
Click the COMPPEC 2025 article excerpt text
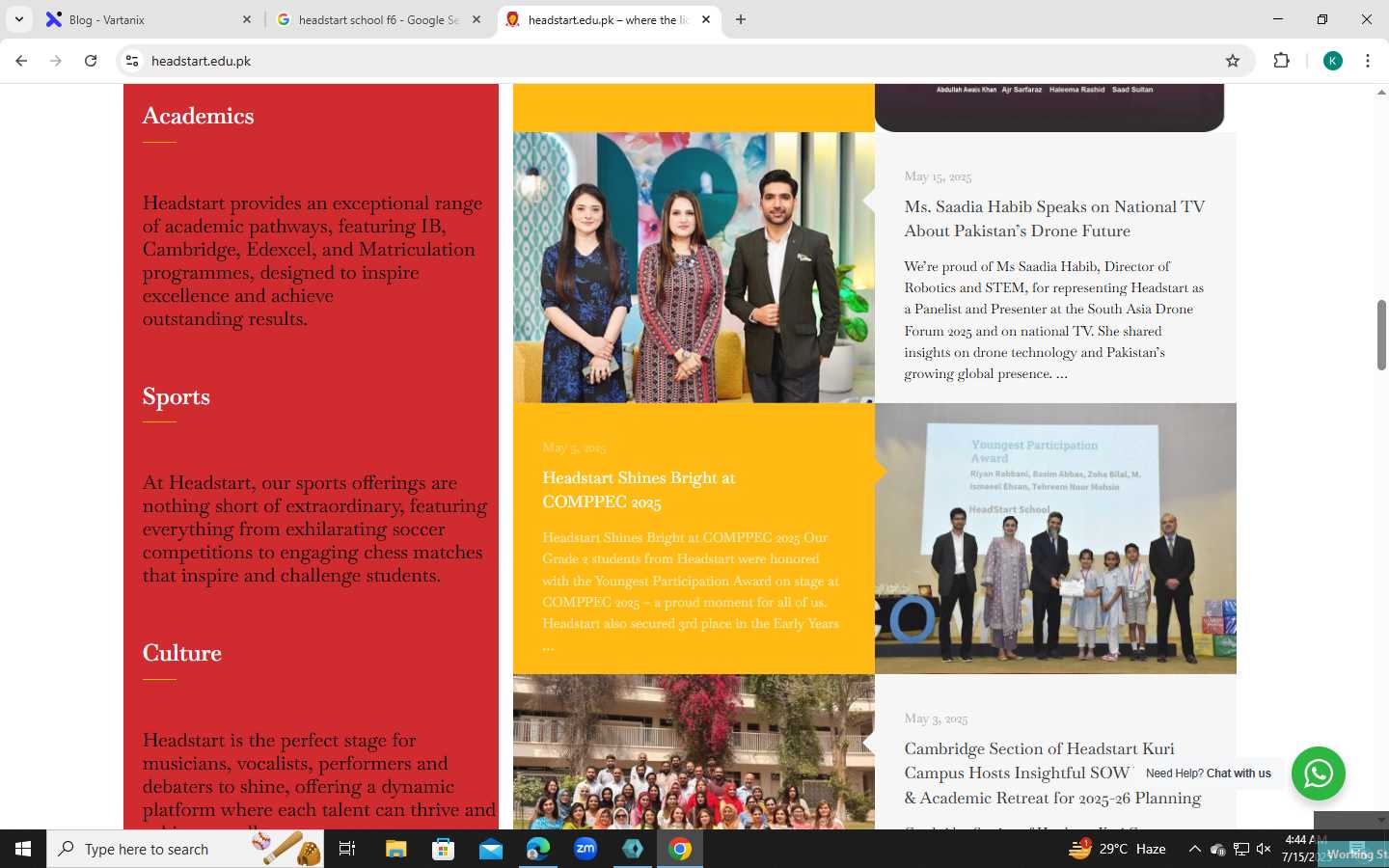coord(691,591)
